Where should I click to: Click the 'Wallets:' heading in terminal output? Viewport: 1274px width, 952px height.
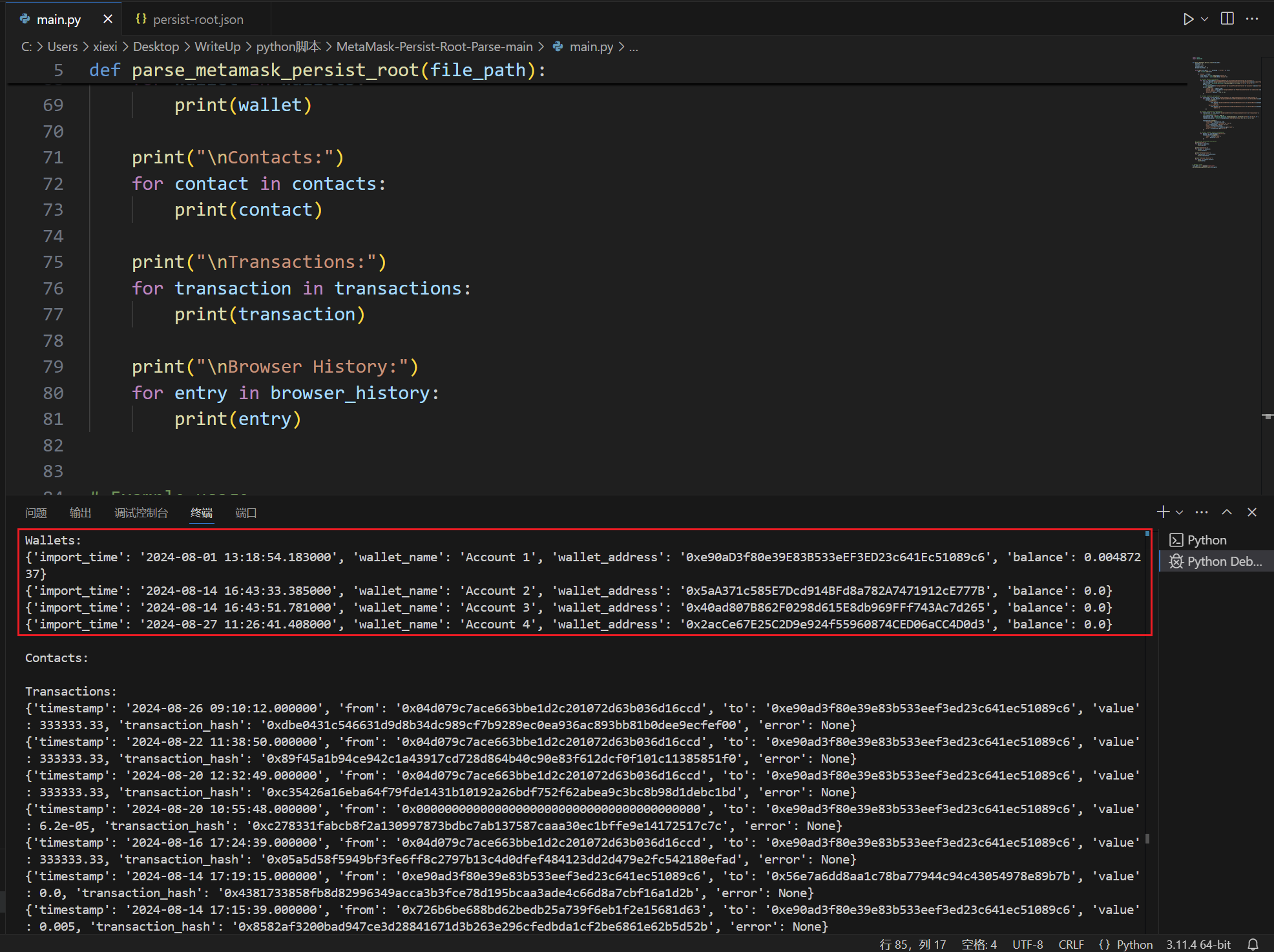[x=53, y=540]
